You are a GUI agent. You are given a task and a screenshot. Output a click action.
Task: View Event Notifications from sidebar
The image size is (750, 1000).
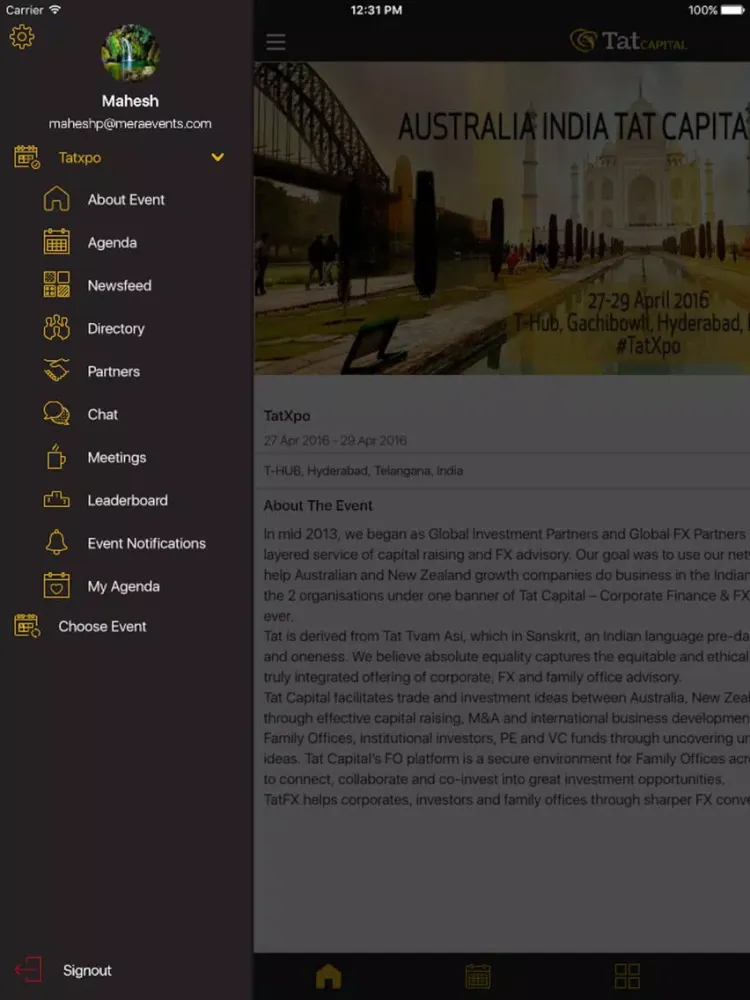tap(147, 543)
